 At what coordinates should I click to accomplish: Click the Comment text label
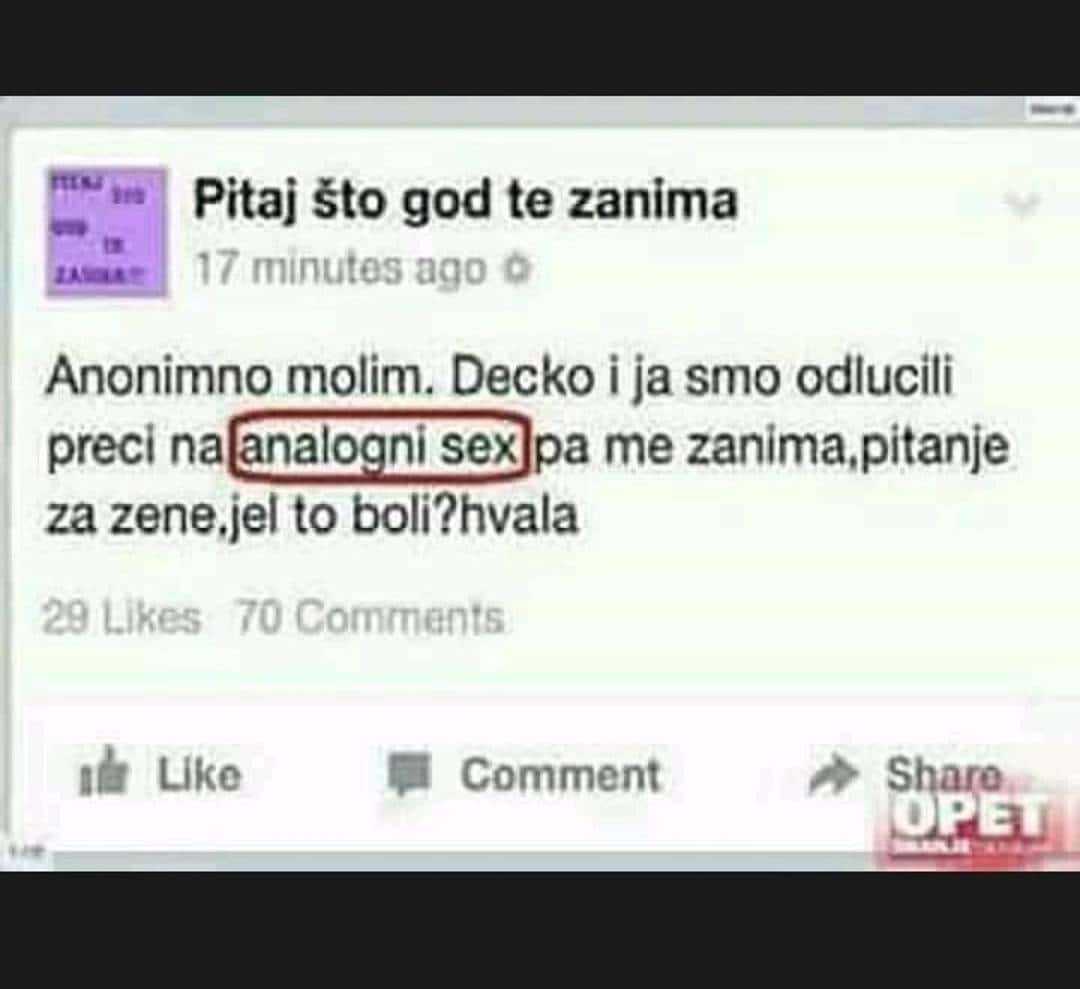pos(561,774)
